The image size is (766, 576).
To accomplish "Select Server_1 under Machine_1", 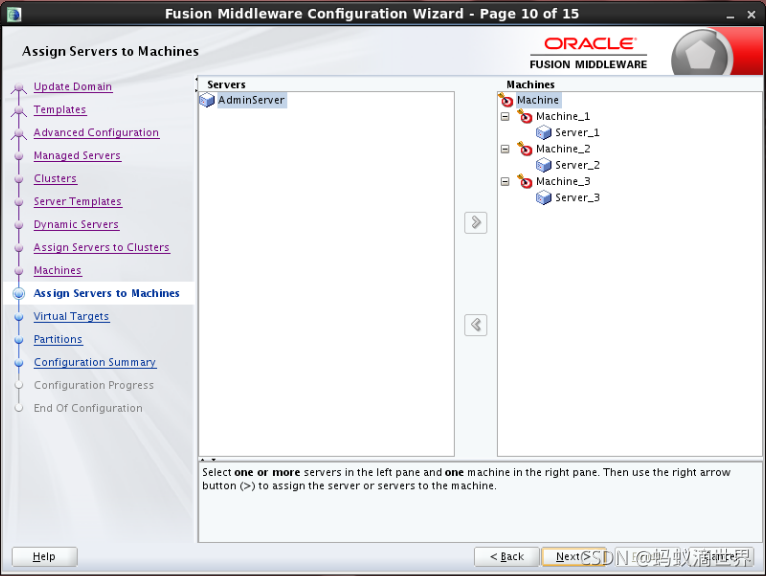I will 577,132.
